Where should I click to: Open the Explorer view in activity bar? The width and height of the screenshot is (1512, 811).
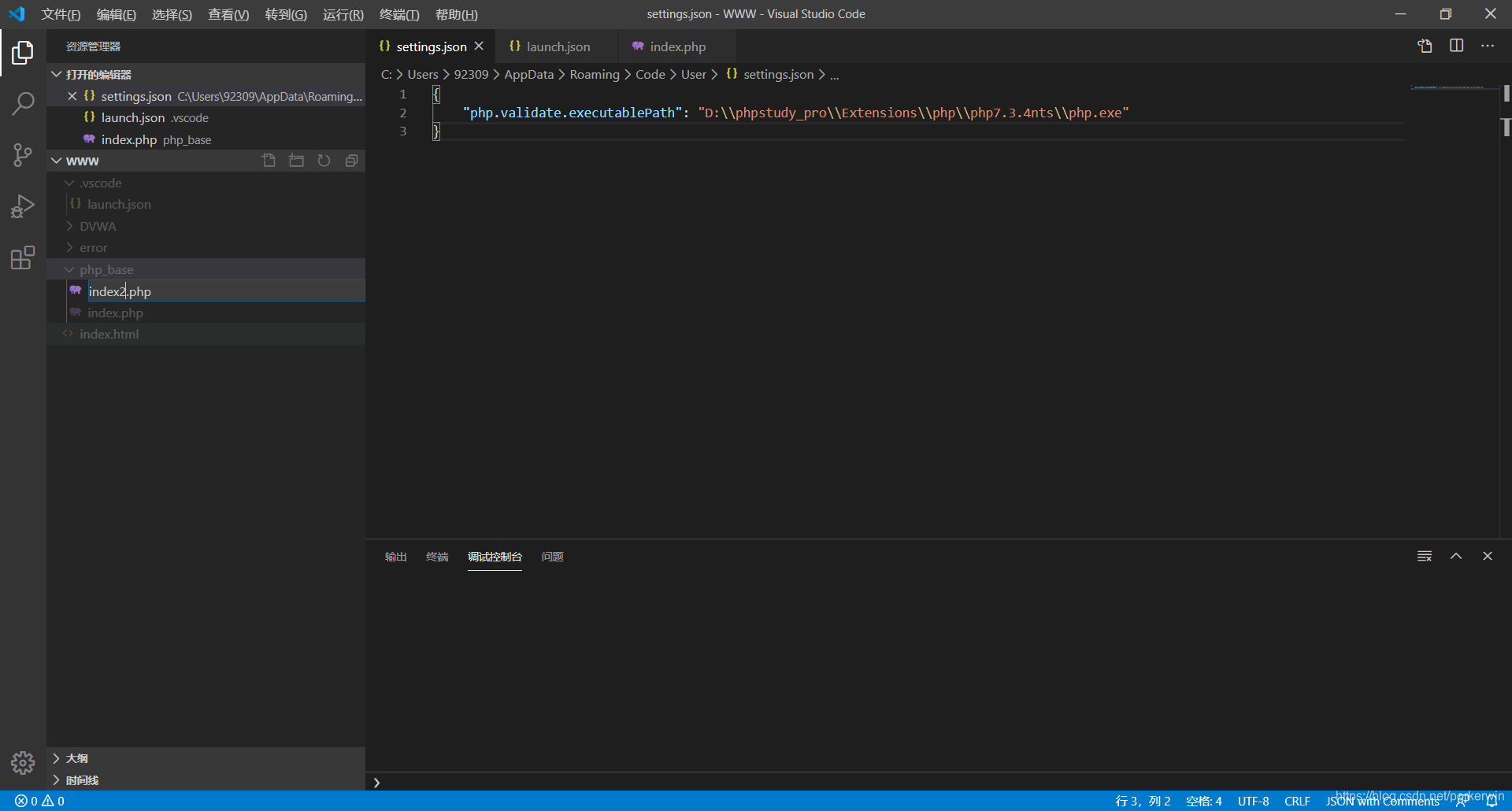point(23,53)
